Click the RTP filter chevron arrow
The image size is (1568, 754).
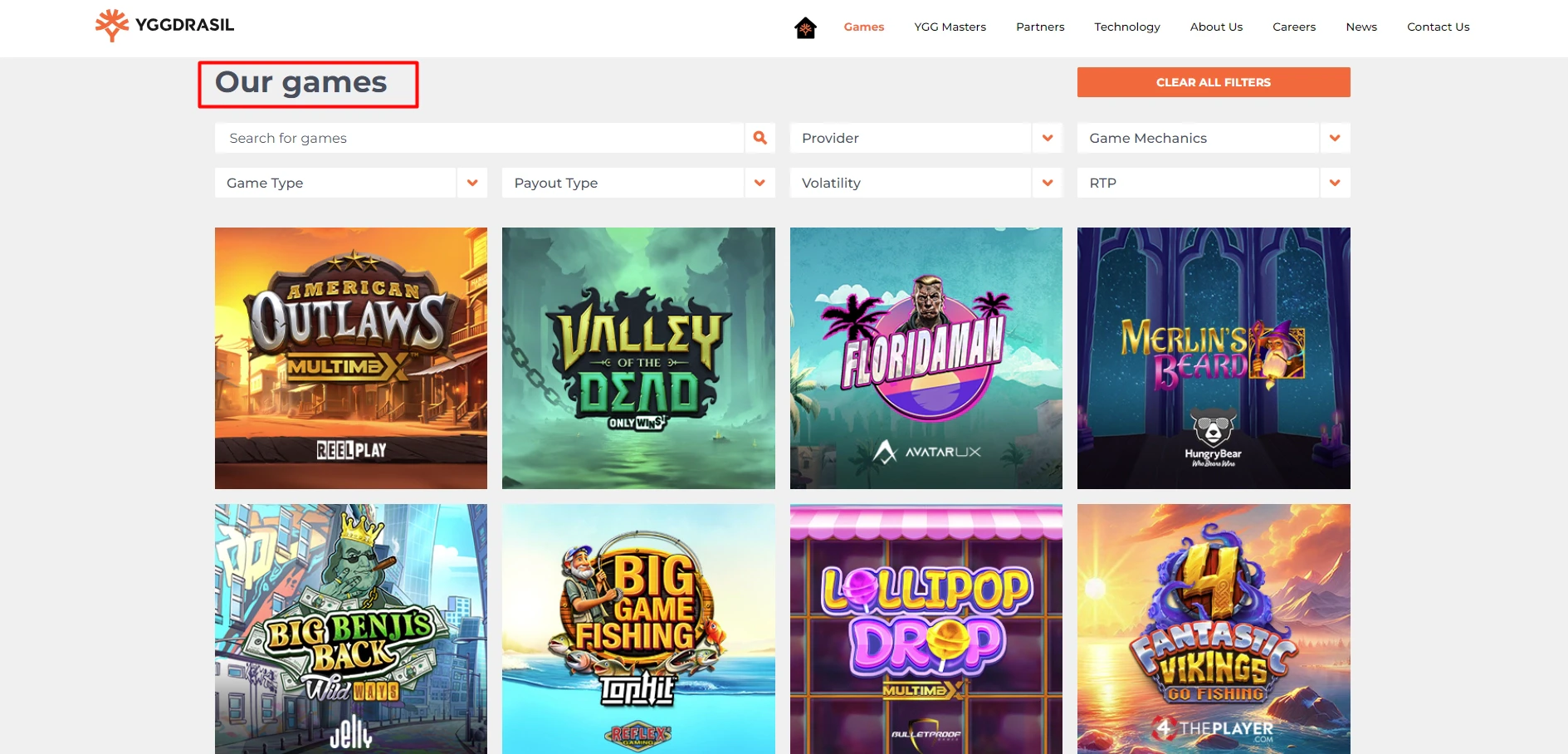pos(1335,183)
